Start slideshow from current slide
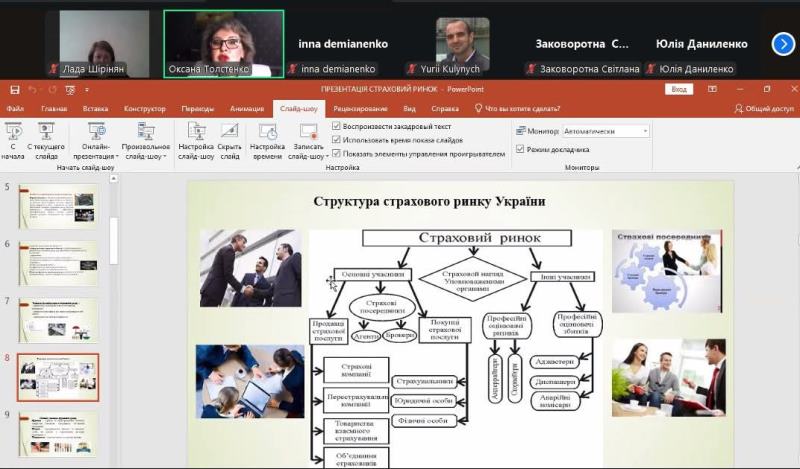The image size is (800, 469). (46, 131)
